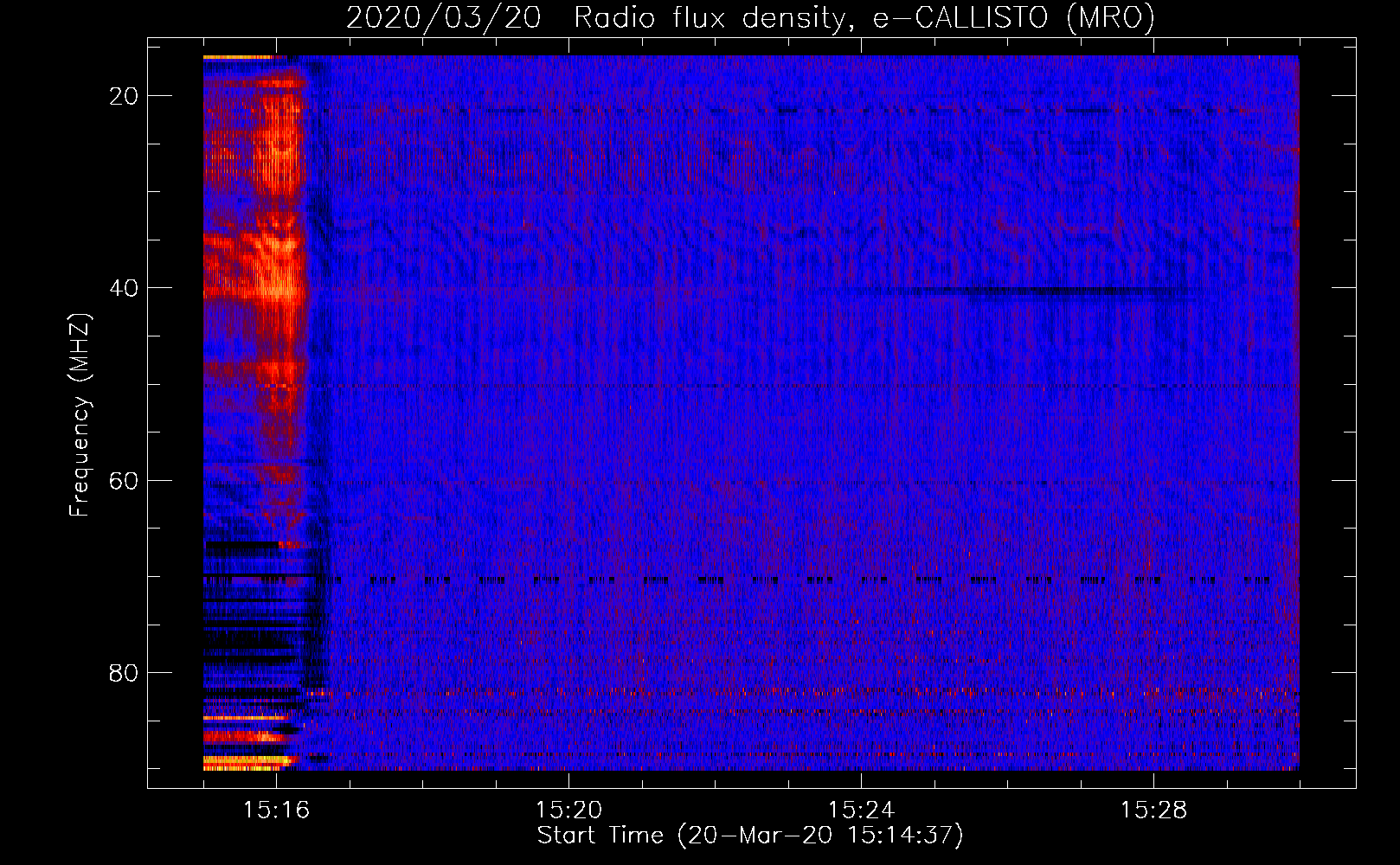1400x865 pixels.
Task: Click the 20 MHz frequency tick label
Action: [124, 96]
